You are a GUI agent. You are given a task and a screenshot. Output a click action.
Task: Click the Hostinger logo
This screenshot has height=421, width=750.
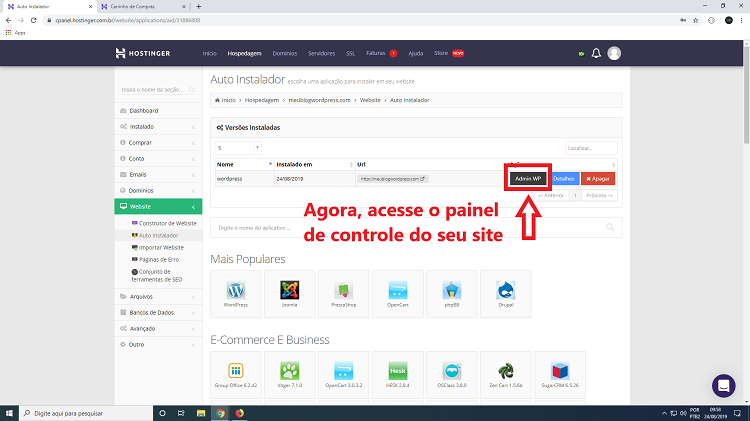coord(143,53)
